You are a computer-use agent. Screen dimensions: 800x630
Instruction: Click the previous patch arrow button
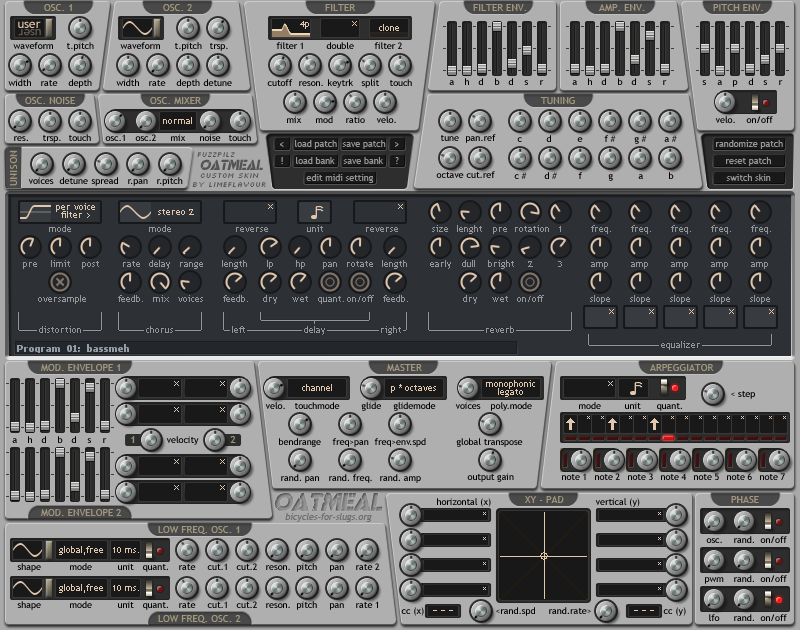[282, 144]
